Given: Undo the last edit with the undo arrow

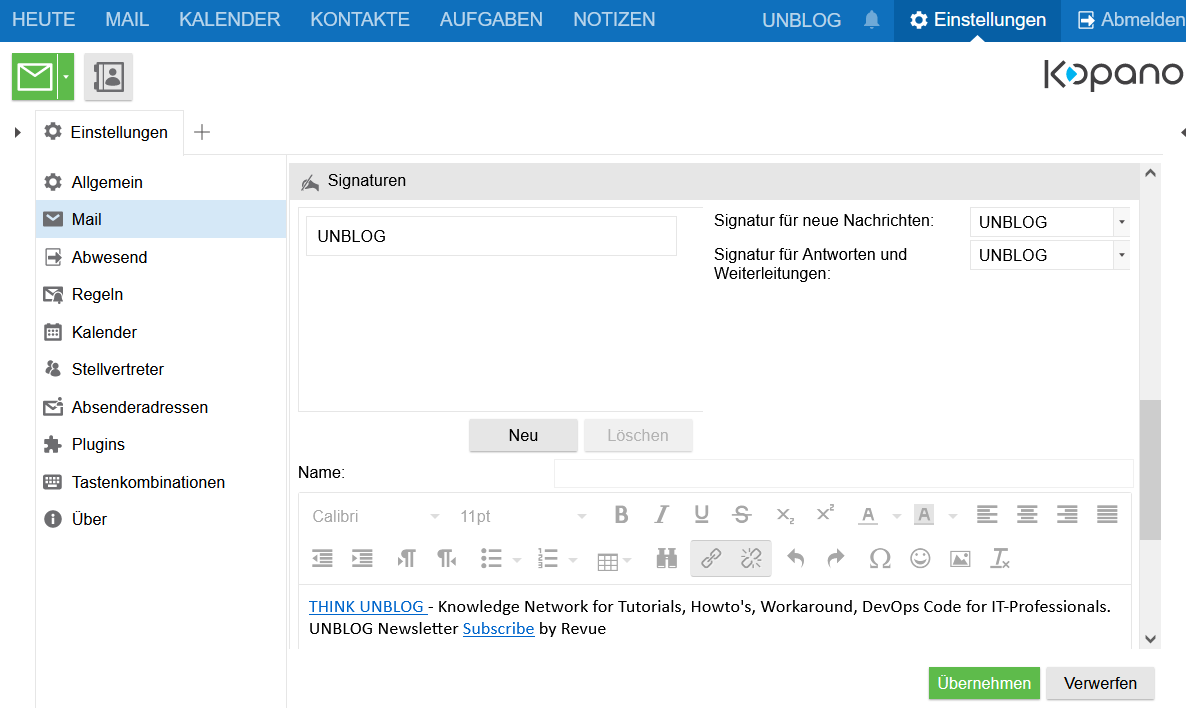Looking at the screenshot, I should [795, 558].
